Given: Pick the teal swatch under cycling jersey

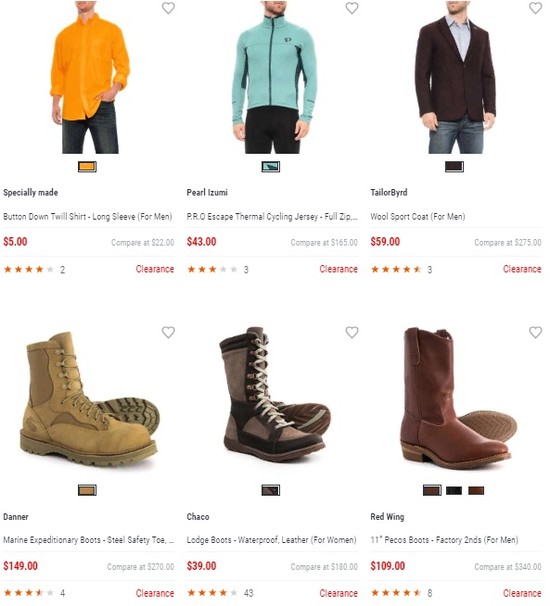Looking at the screenshot, I should 271,167.
